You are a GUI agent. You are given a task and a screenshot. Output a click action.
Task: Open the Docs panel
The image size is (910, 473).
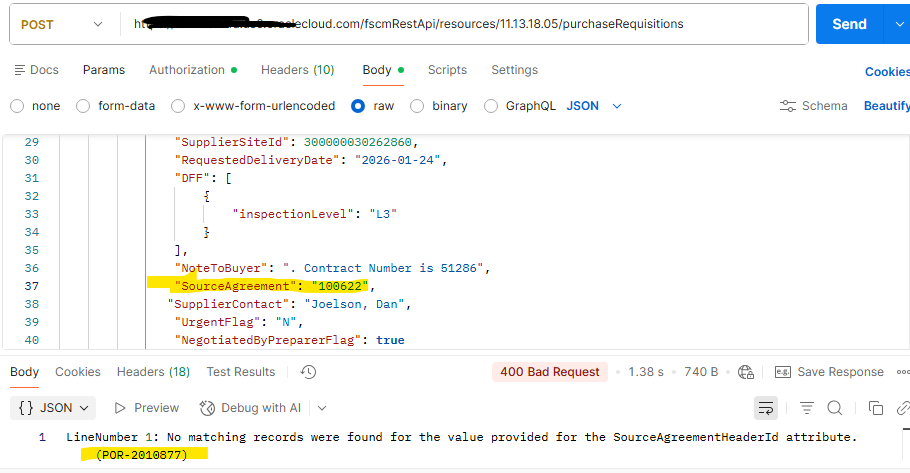pos(36,70)
